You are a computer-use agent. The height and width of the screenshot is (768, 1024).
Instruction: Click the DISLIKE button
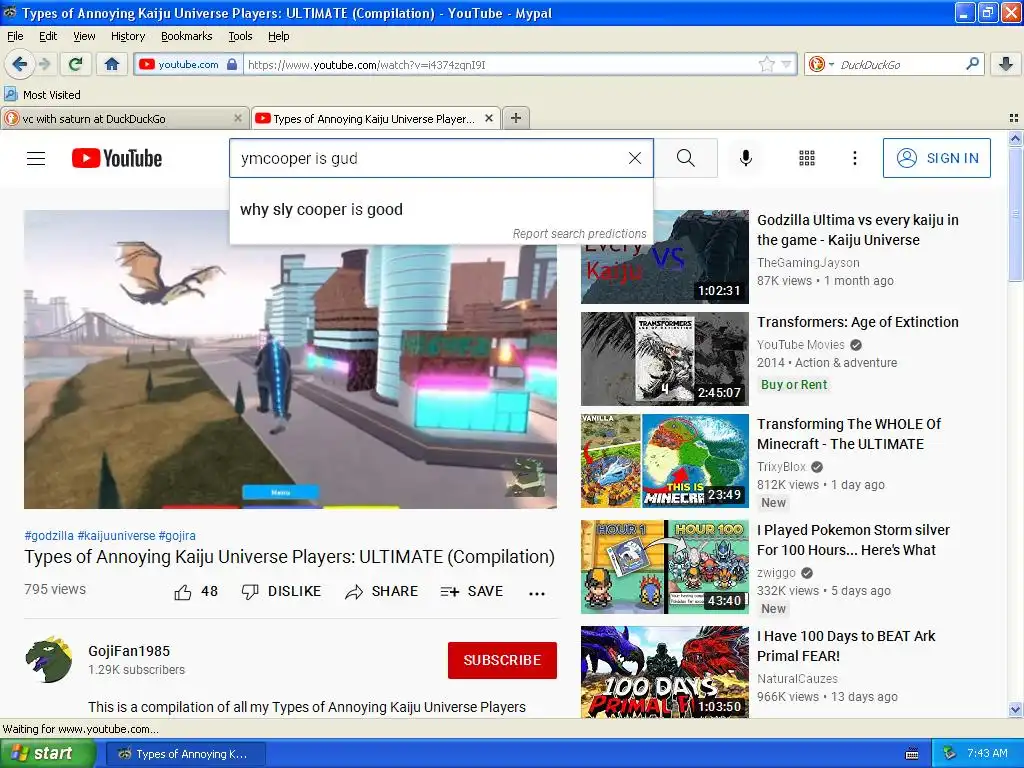(x=281, y=592)
